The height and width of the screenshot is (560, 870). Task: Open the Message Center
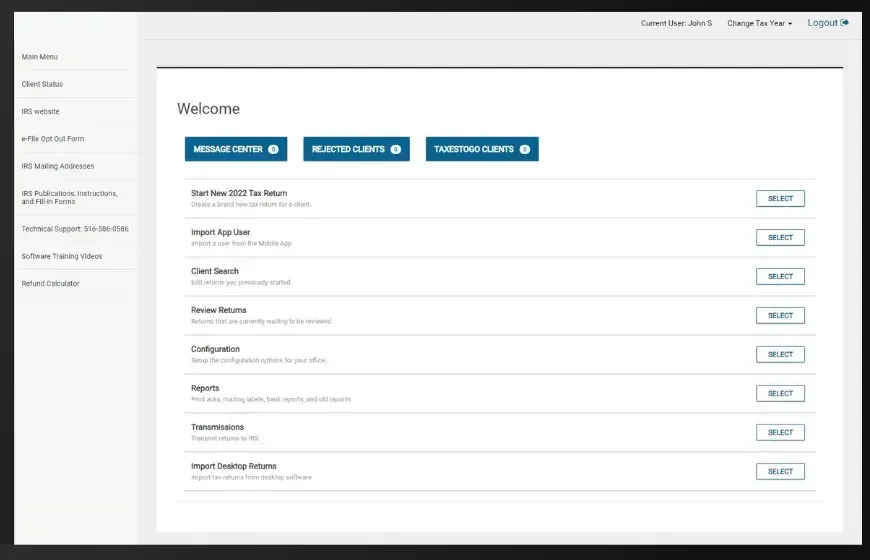pos(236,149)
